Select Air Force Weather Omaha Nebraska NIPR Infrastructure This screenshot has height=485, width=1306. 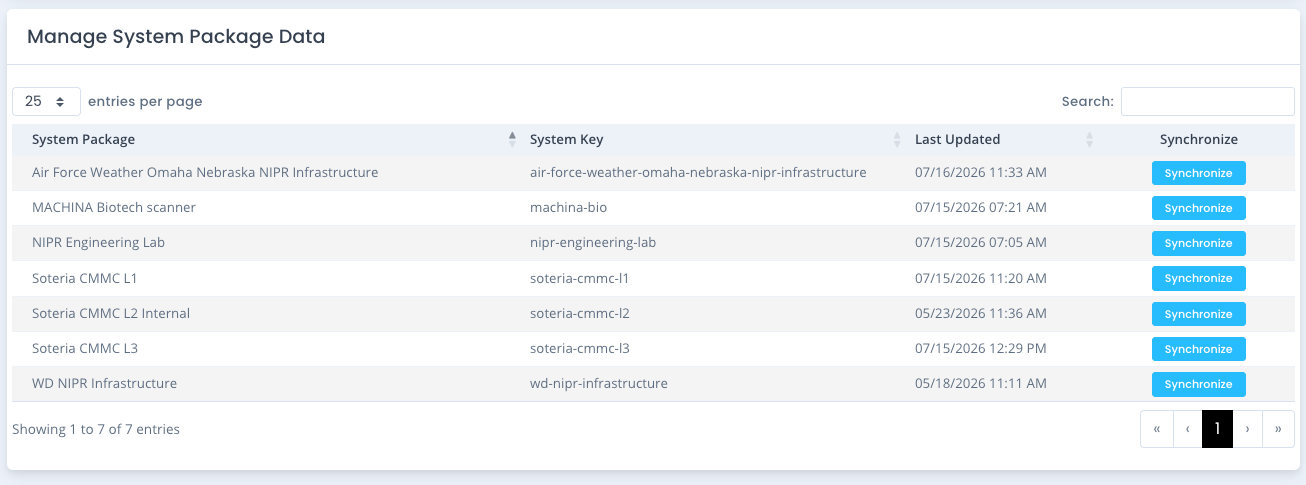pyautogui.click(x=205, y=172)
